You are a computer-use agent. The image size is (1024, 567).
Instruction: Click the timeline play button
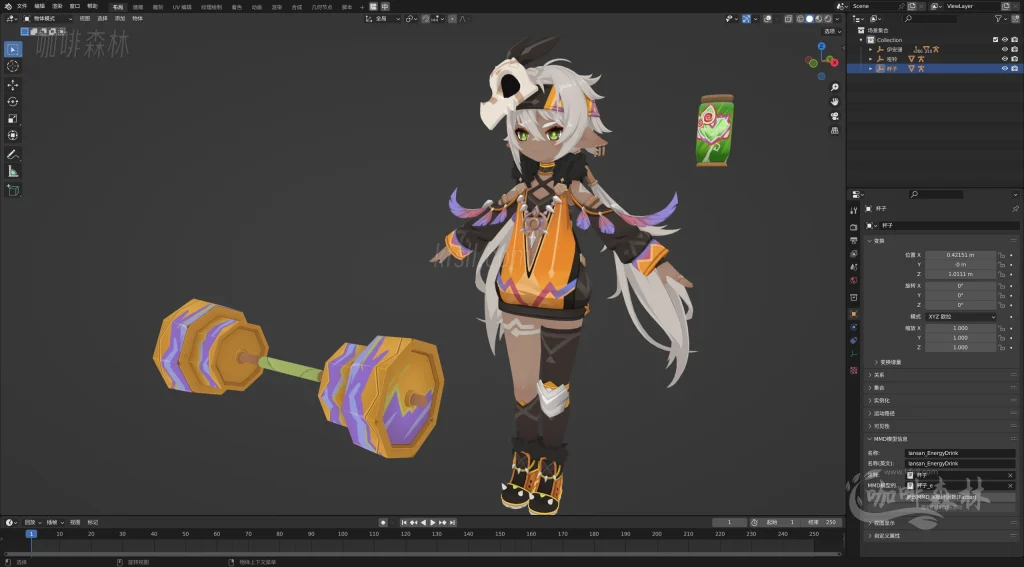tap(432, 523)
